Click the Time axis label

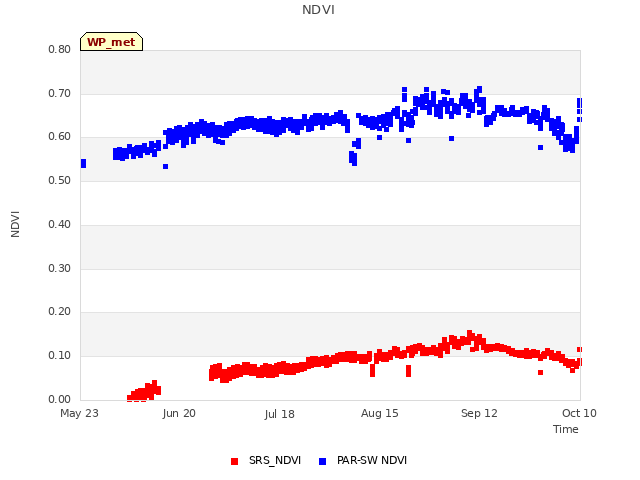coord(566,429)
